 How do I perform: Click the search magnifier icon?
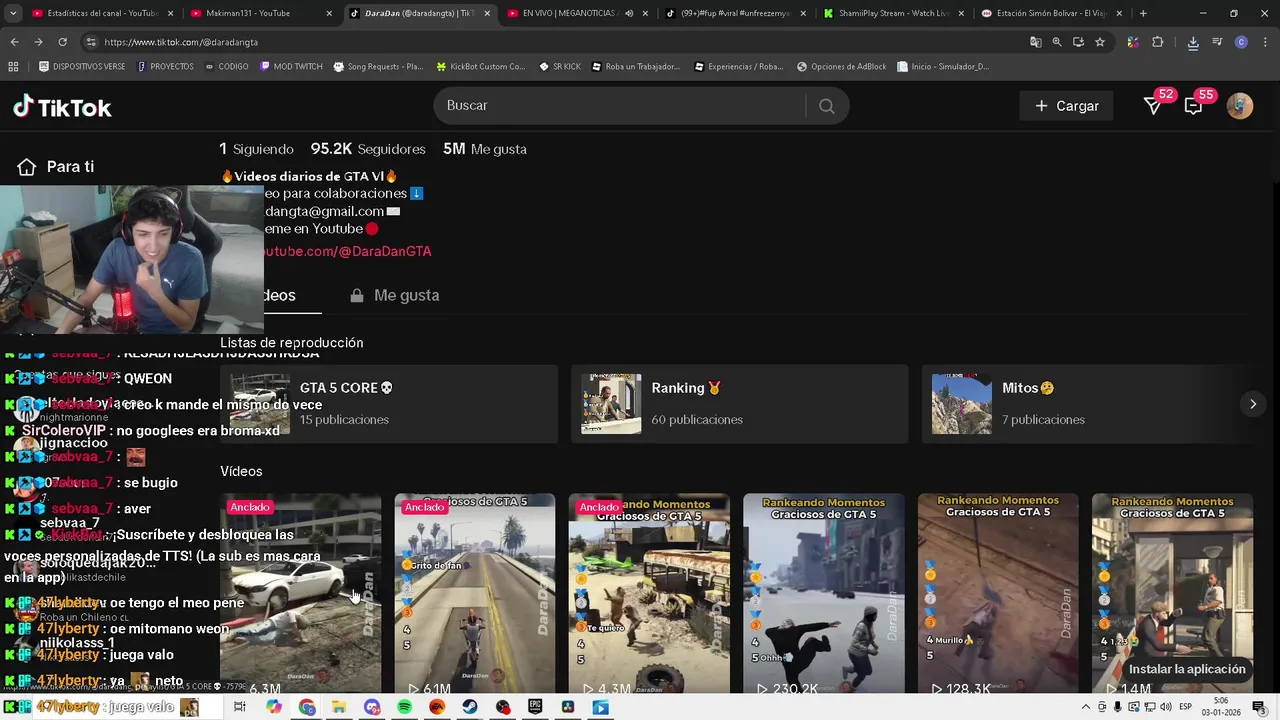(826, 106)
